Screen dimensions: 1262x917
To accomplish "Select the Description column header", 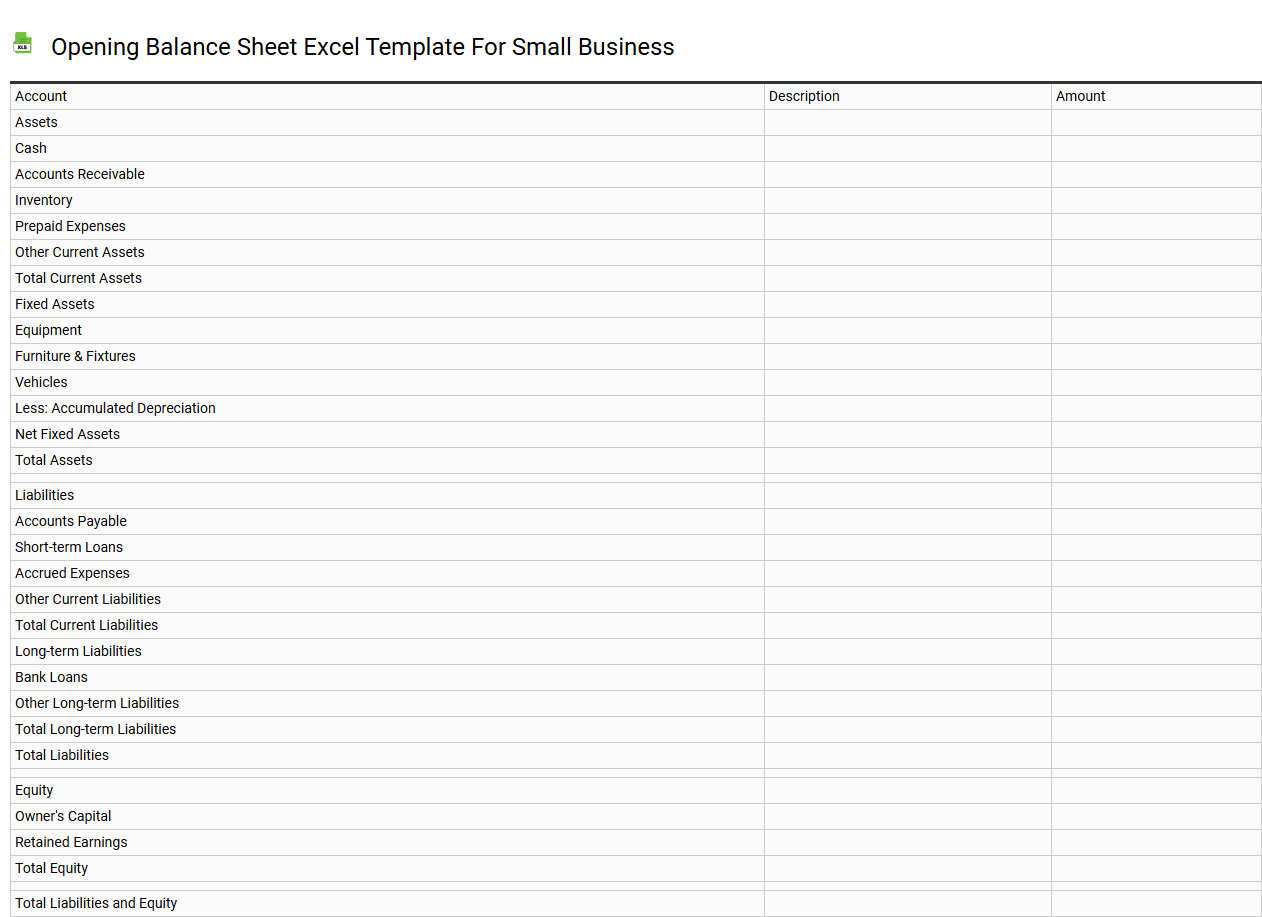I will [804, 96].
